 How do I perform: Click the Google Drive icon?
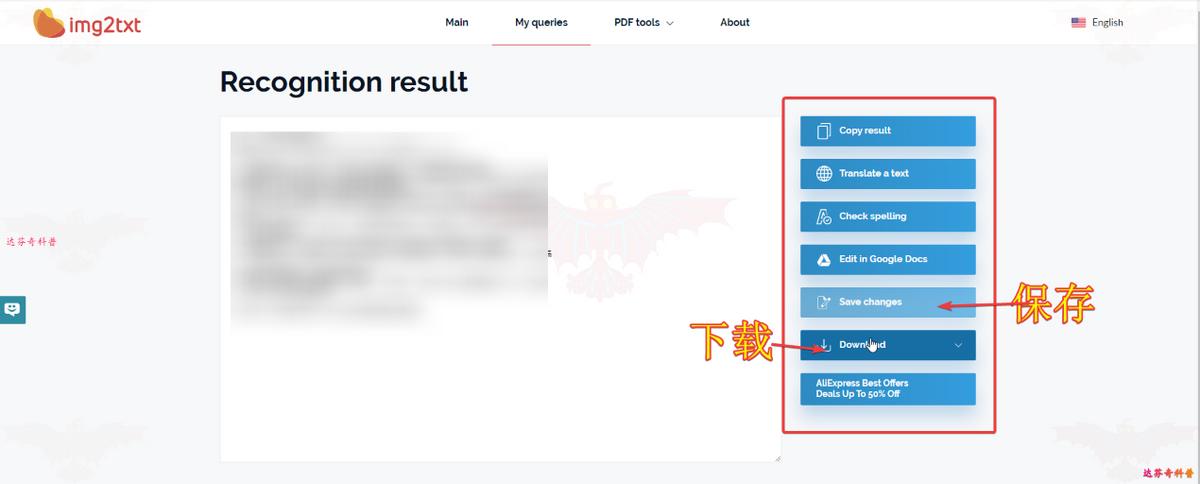click(x=824, y=259)
